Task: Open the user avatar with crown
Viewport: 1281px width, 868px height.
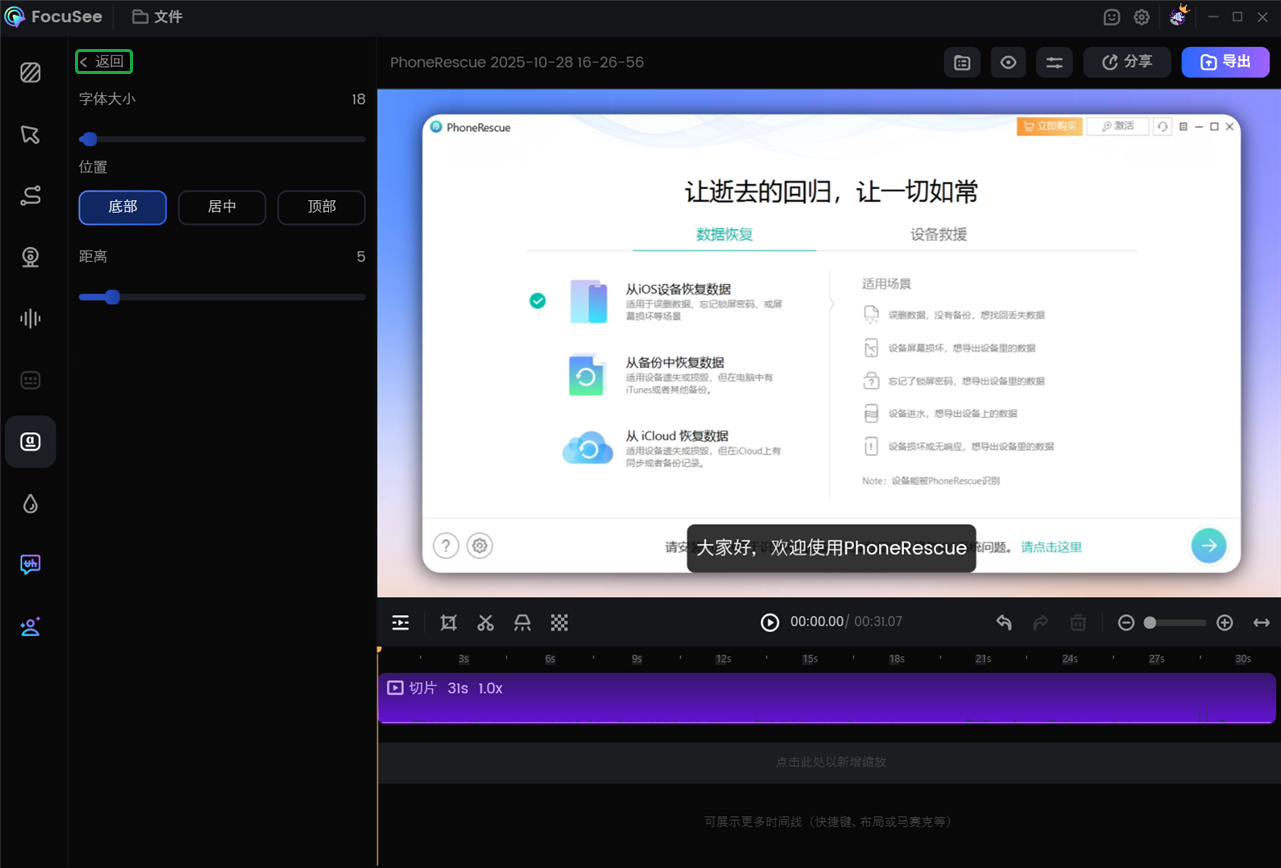Action: pyautogui.click(x=1178, y=16)
